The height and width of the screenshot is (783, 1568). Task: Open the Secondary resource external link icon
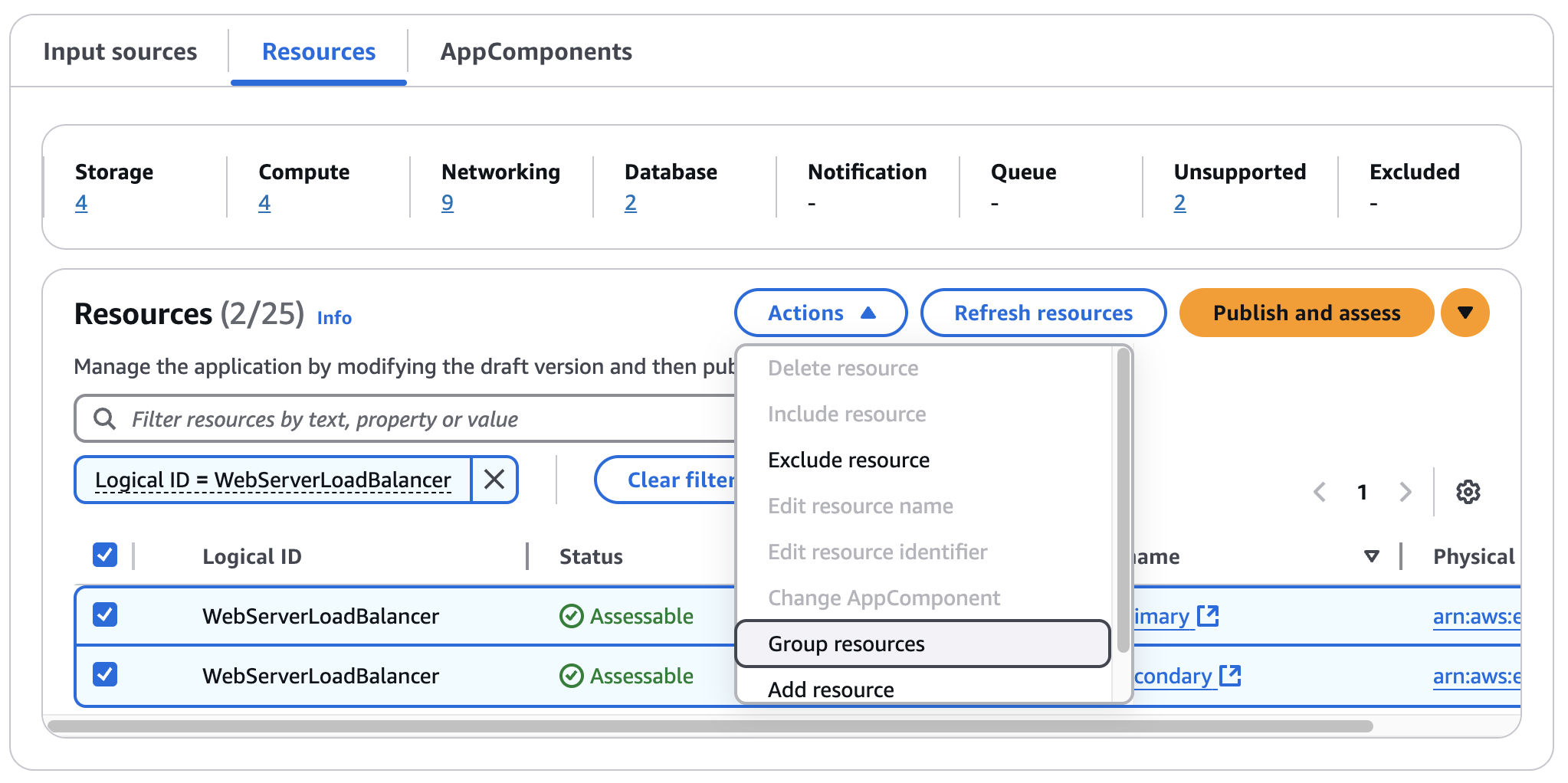1230,675
